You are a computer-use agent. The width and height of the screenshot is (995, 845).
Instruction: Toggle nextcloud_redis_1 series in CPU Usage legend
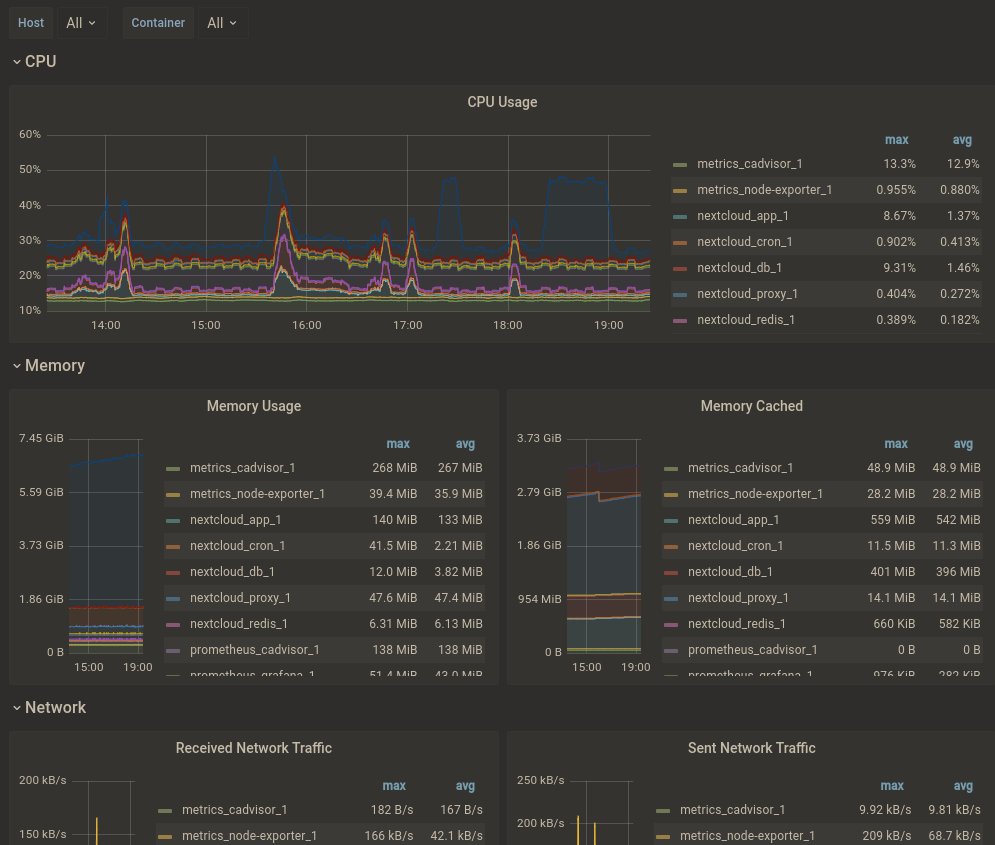tap(746, 320)
